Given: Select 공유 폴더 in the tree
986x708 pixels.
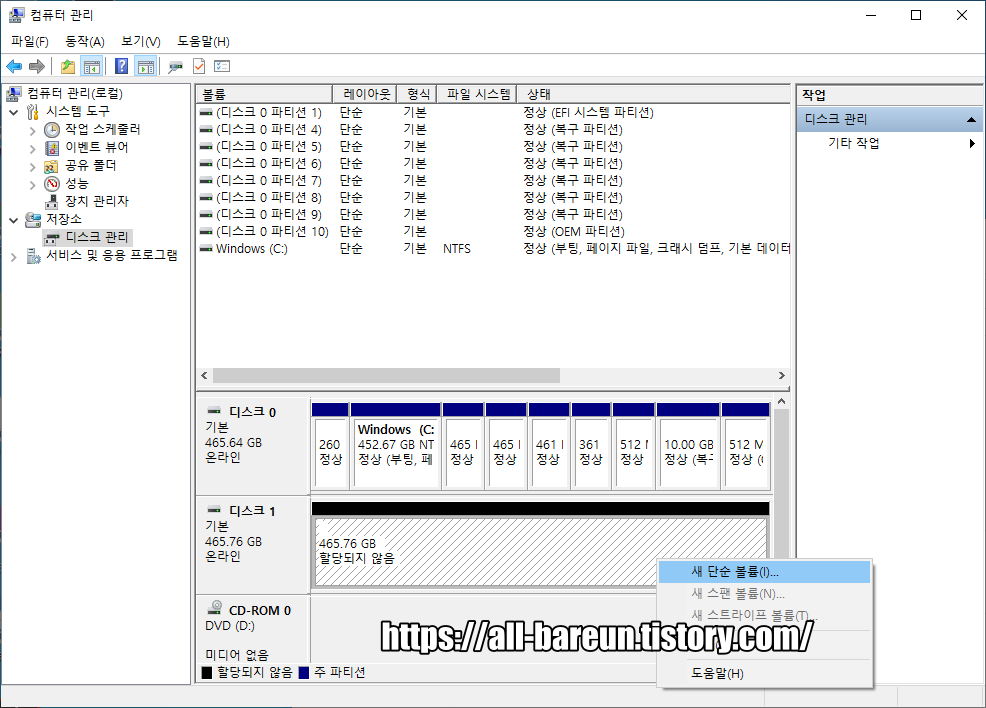Looking at the screenshot, I should [x=91, y=165].
